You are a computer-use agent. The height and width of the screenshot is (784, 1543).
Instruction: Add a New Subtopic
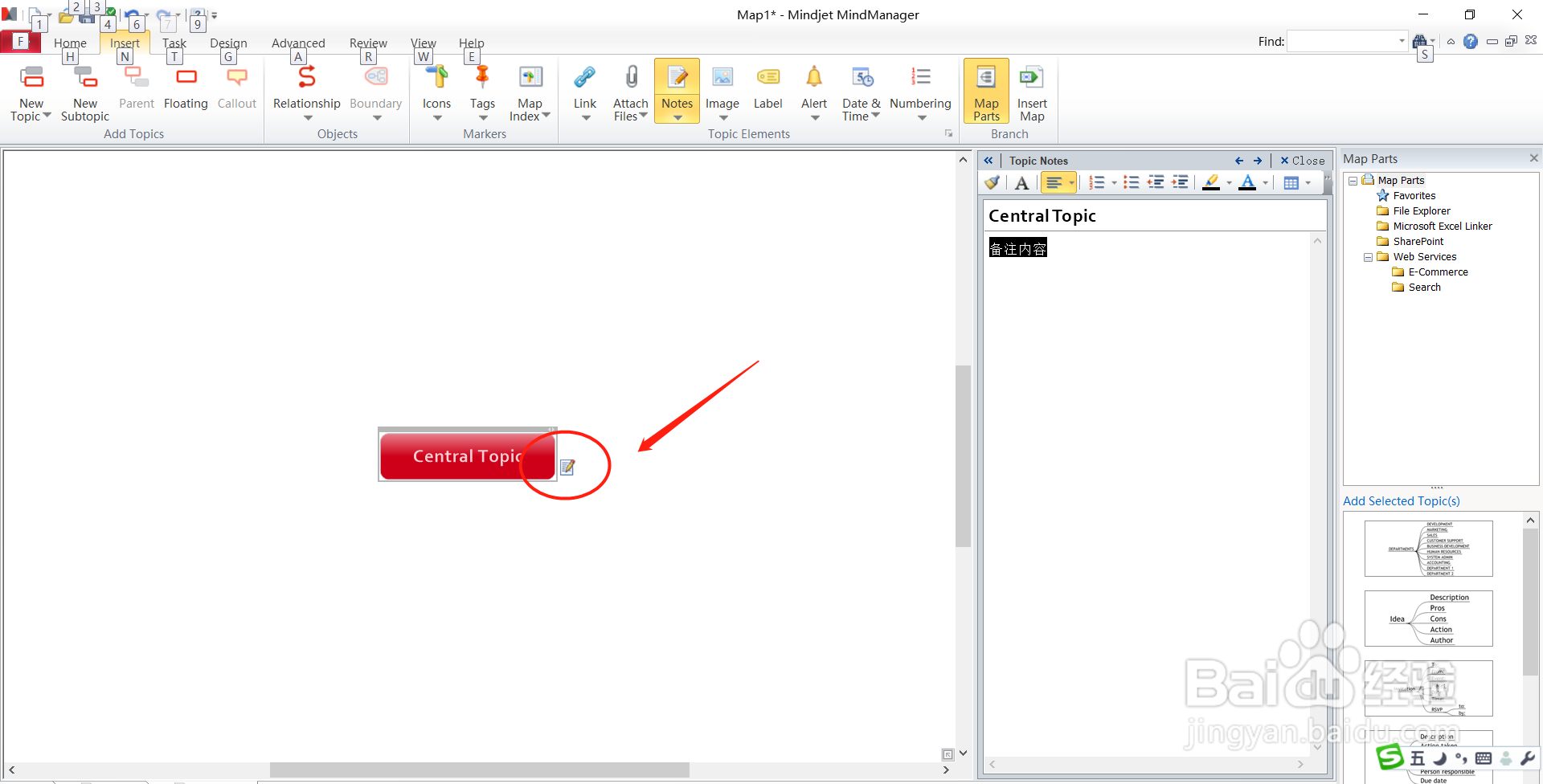(85, 93)
